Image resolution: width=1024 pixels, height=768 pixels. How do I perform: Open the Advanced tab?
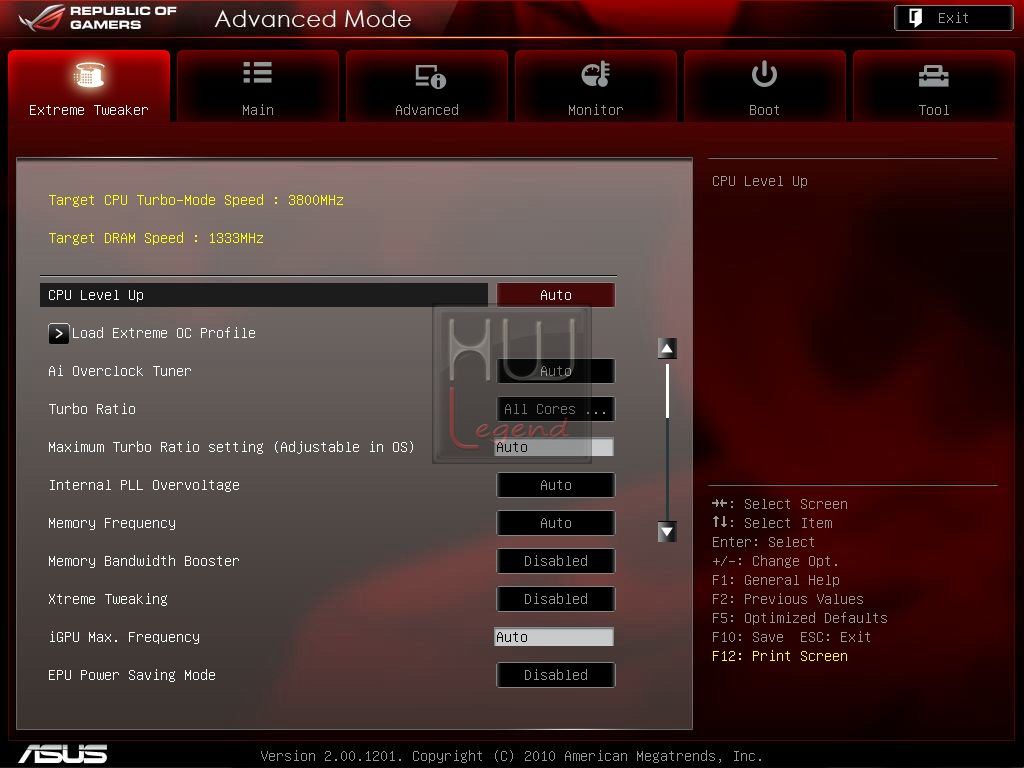(426, 86)
